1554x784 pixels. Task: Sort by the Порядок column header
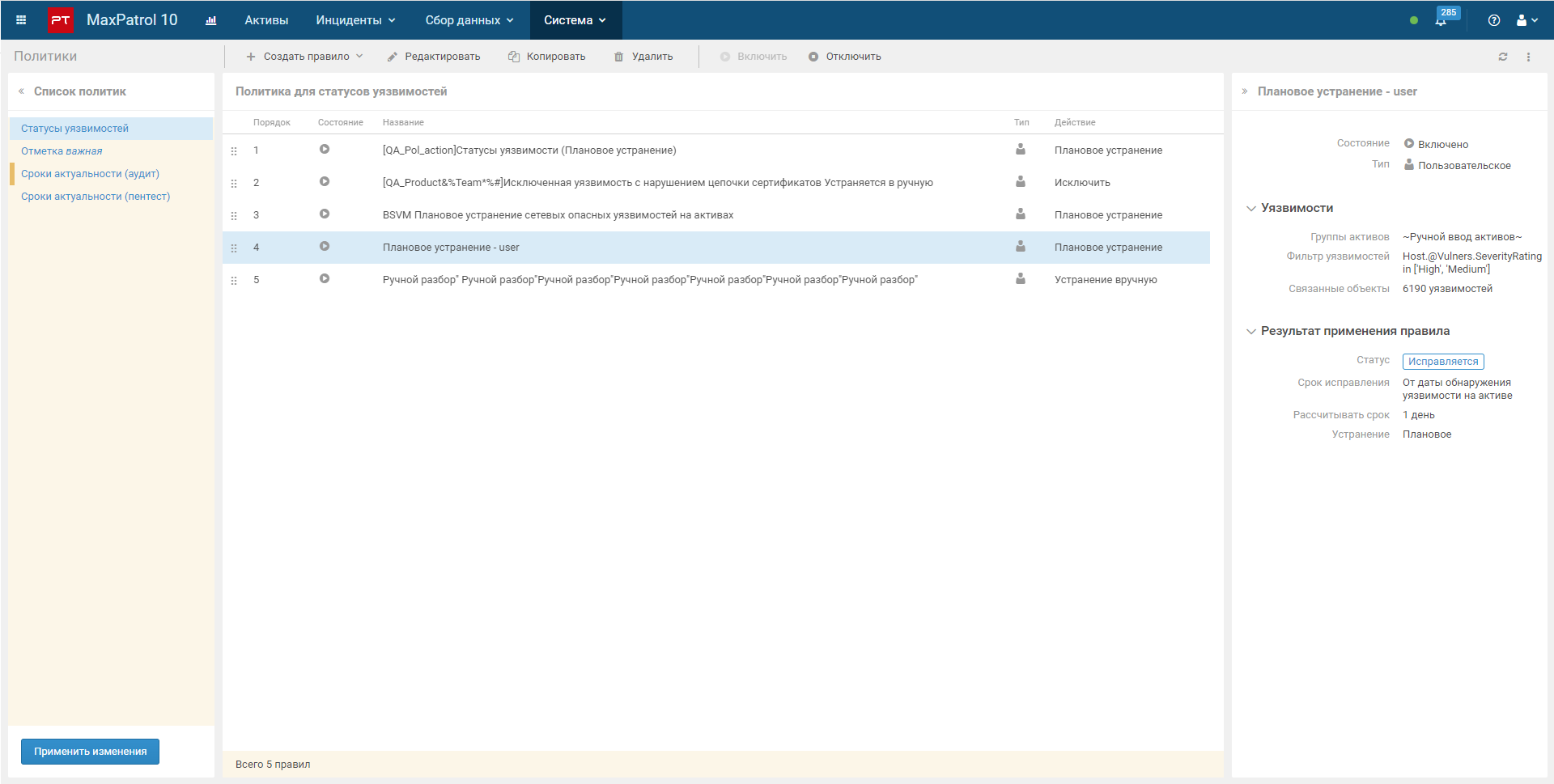(272, 123)
